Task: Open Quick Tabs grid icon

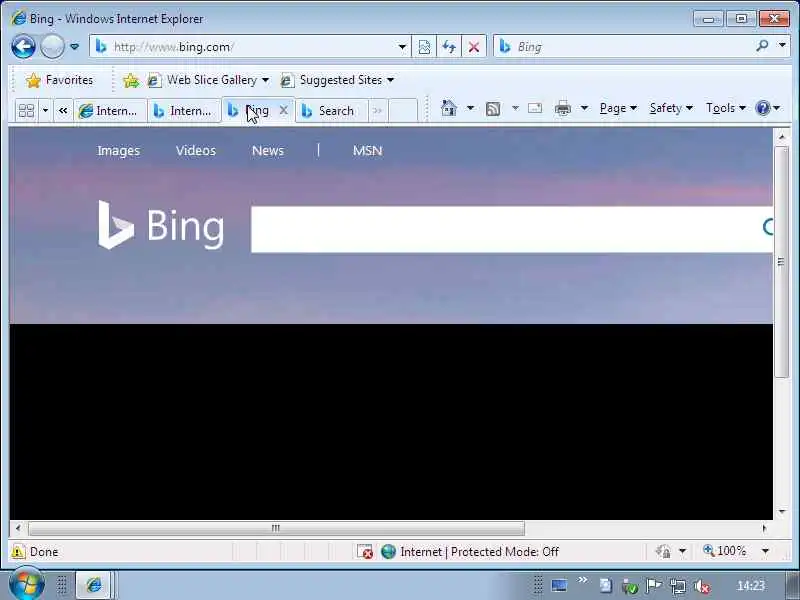Action: (26, 110)
